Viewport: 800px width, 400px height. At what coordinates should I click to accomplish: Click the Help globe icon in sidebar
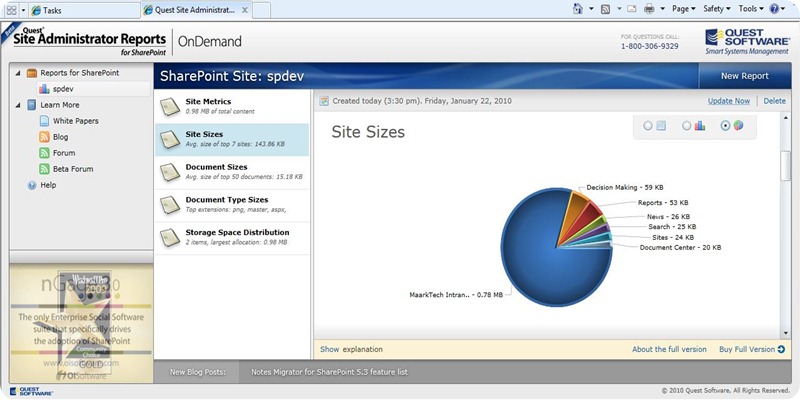pyautogui.click(x=32, y=185)
